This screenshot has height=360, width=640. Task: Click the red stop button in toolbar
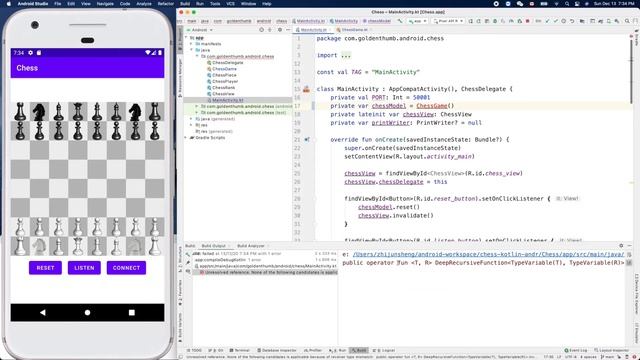(x=528, y=21)
